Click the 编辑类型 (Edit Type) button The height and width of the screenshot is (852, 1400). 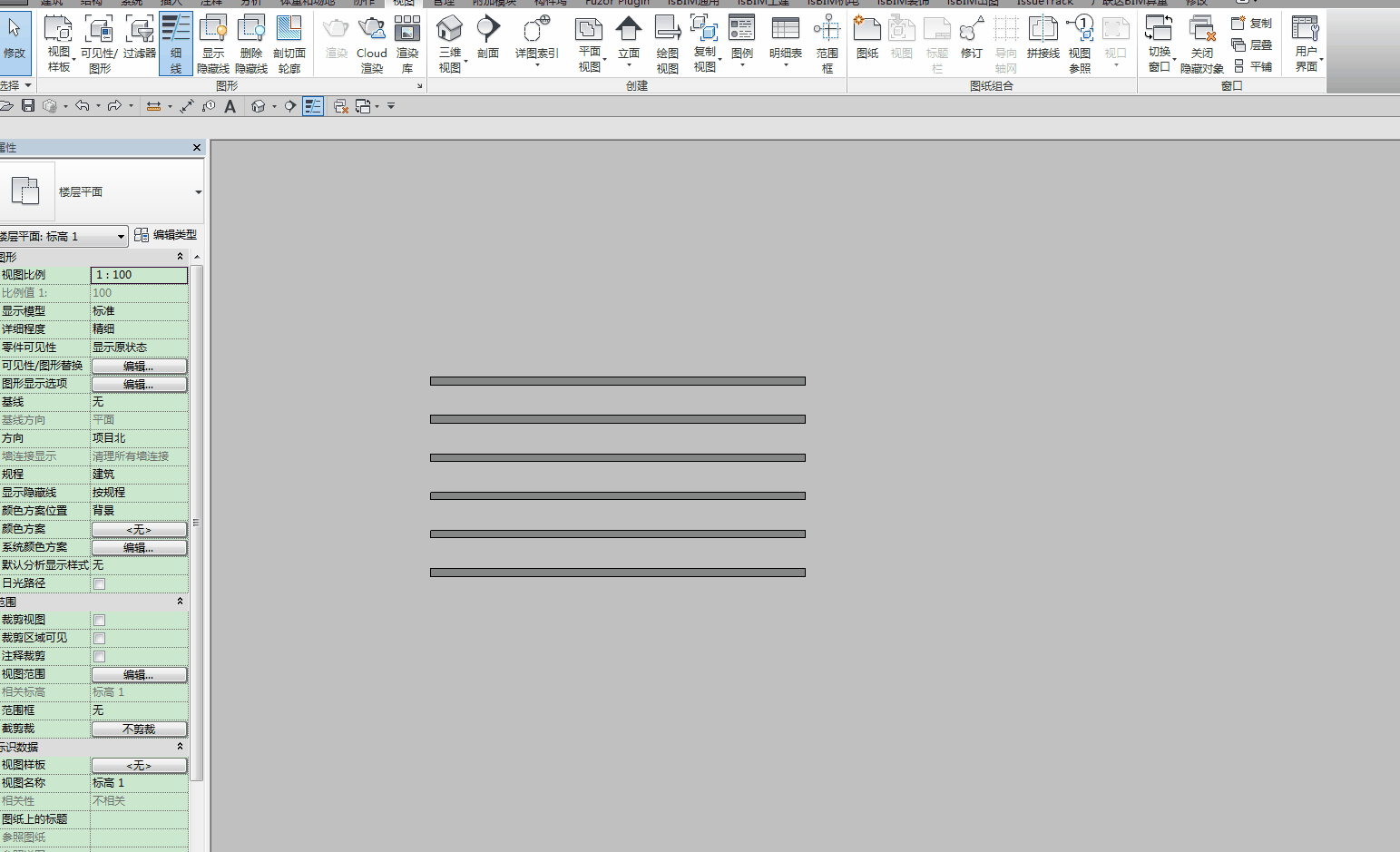tap(166, 235)
